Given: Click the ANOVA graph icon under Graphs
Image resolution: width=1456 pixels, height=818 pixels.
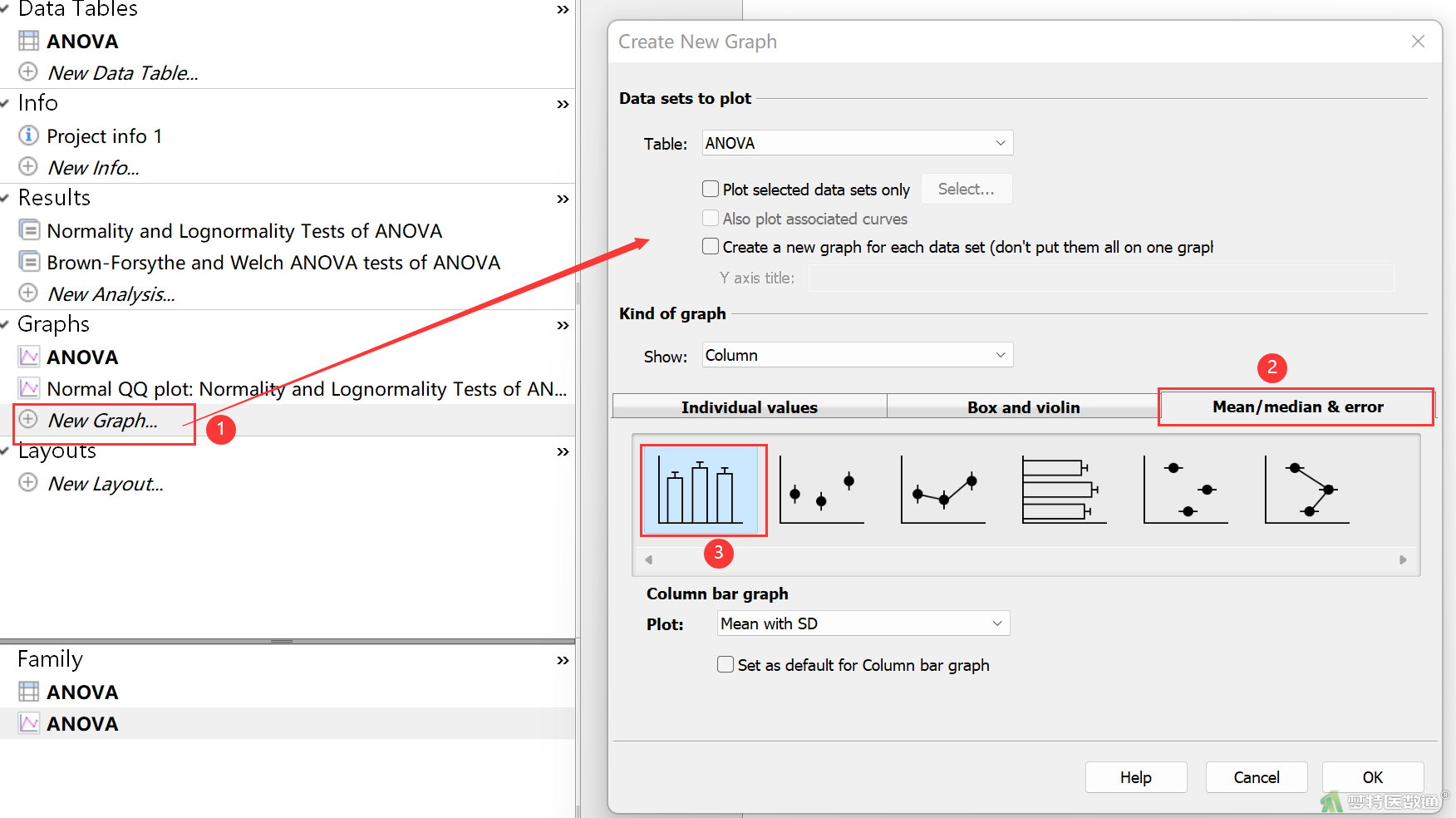Looking at the screenshot, I should coord(29,357).
